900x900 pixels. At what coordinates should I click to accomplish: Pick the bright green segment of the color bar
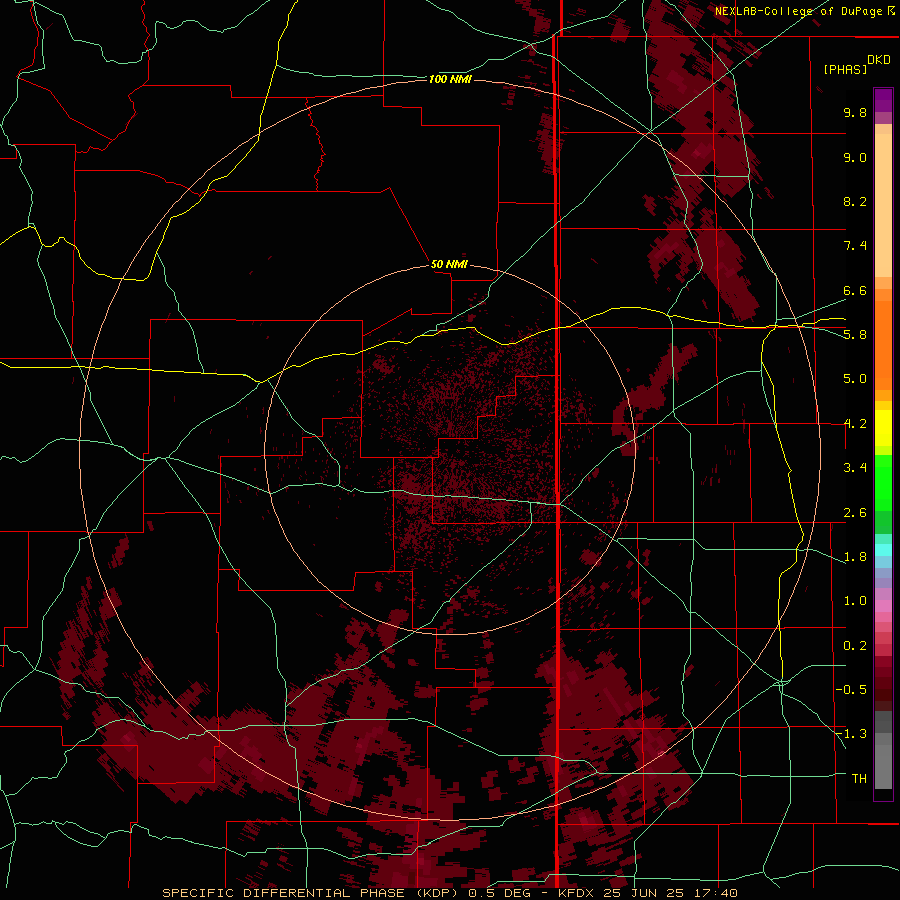(883, 482)
